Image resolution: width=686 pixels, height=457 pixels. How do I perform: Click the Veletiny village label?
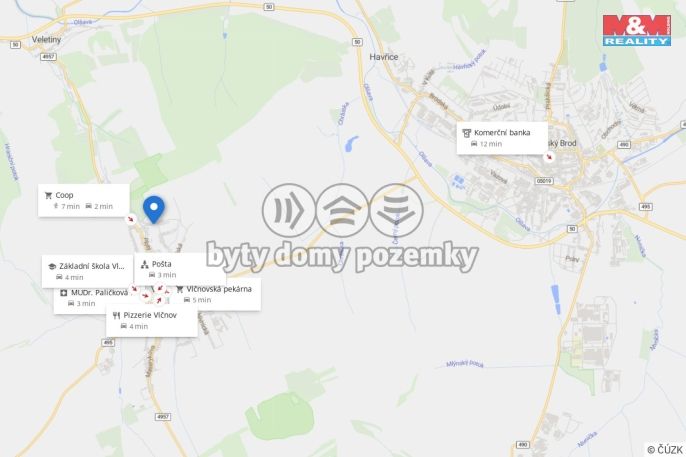46,39
